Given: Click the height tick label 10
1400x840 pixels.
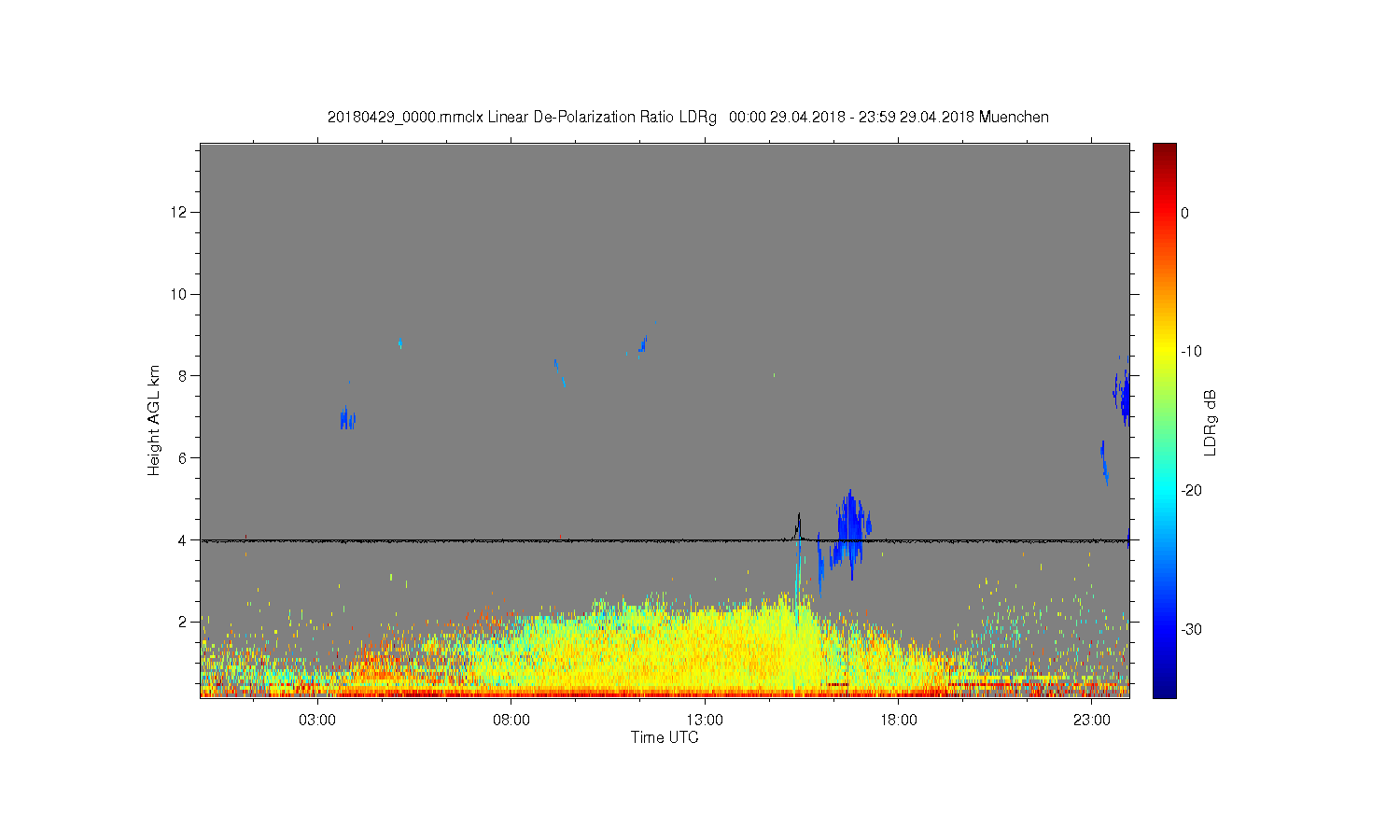Looking at the screenshot, I should (x=180, y=294).
